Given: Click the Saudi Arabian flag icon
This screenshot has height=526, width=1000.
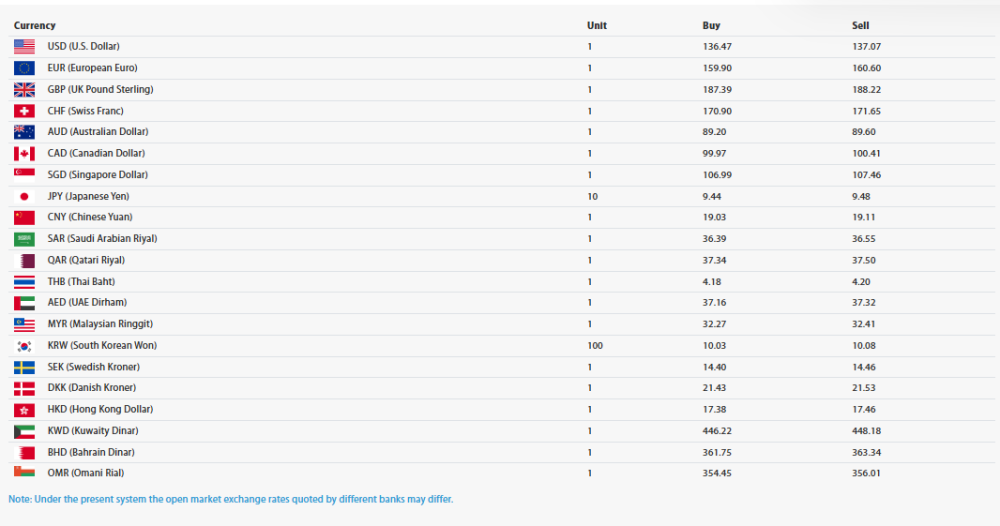Looking at the screenshot, I should [x=24, y=239].
